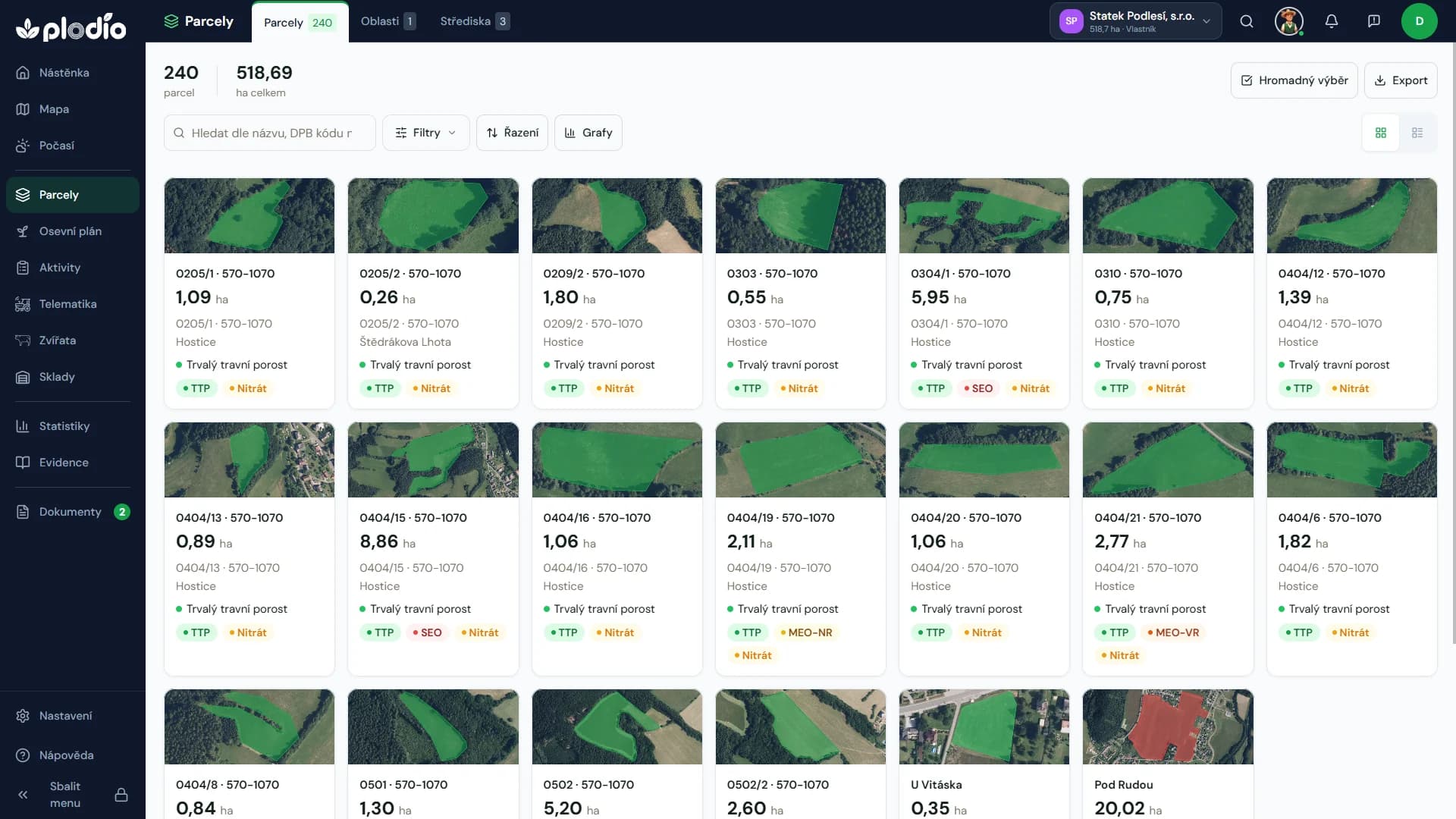Open parcel 0502/2 thumbnail
This screenshot has height=819, width=1456.
[x=801, y=726]
